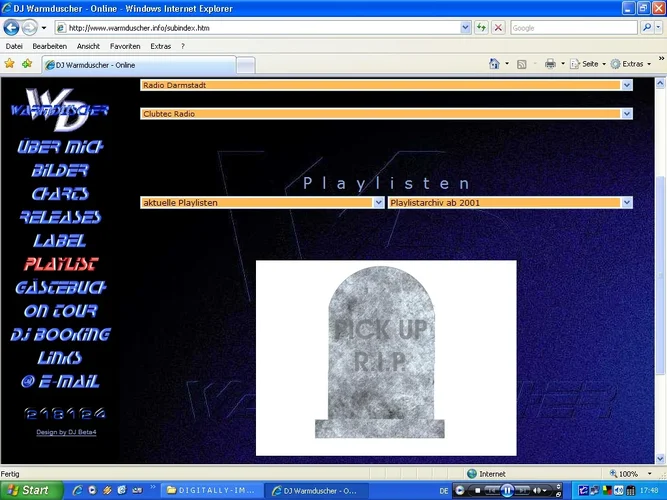667x500 pixels.
Task: Click the magnifier search button
Action: [x=647, y=28]
